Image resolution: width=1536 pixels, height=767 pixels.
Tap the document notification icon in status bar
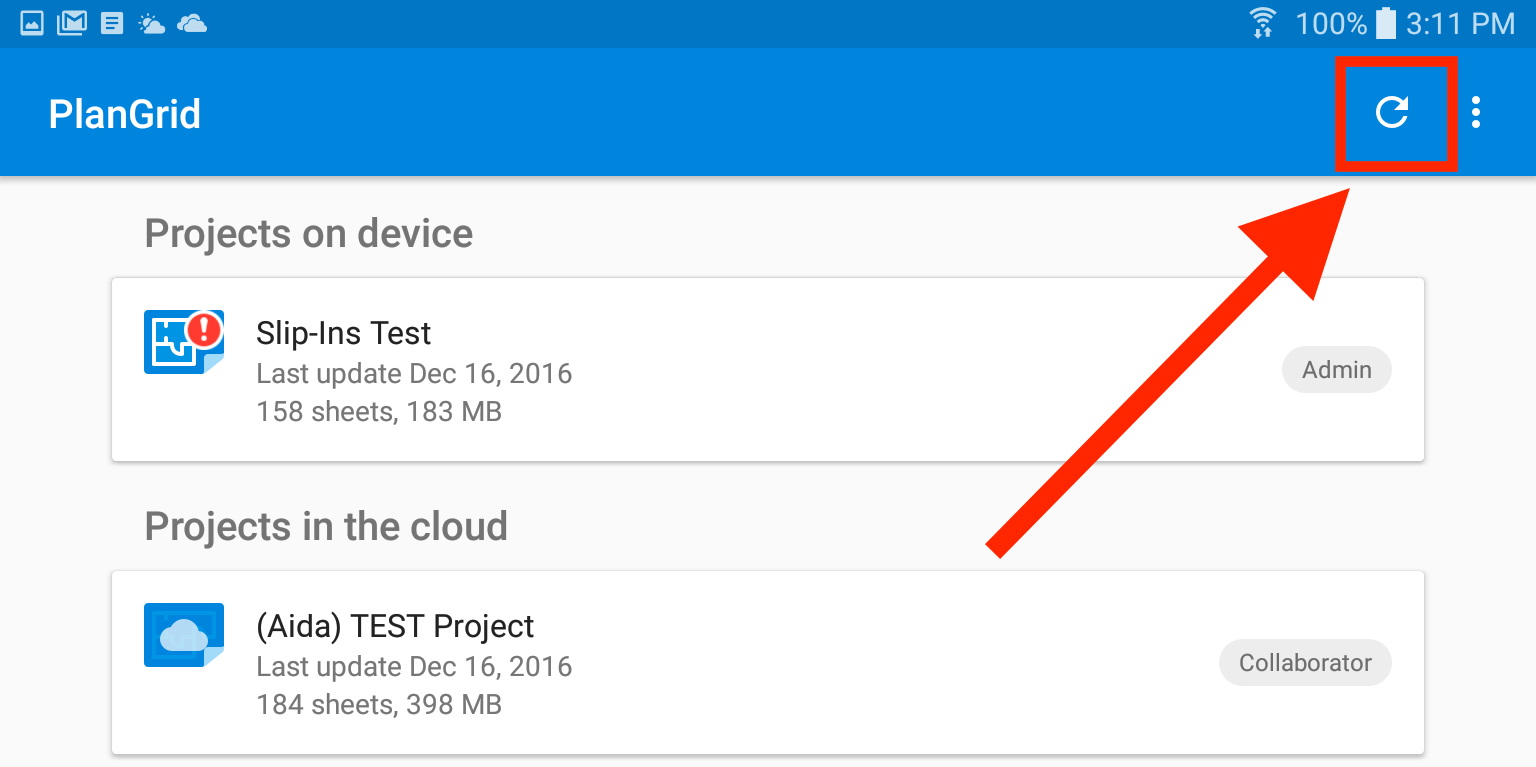coord(111,23)
